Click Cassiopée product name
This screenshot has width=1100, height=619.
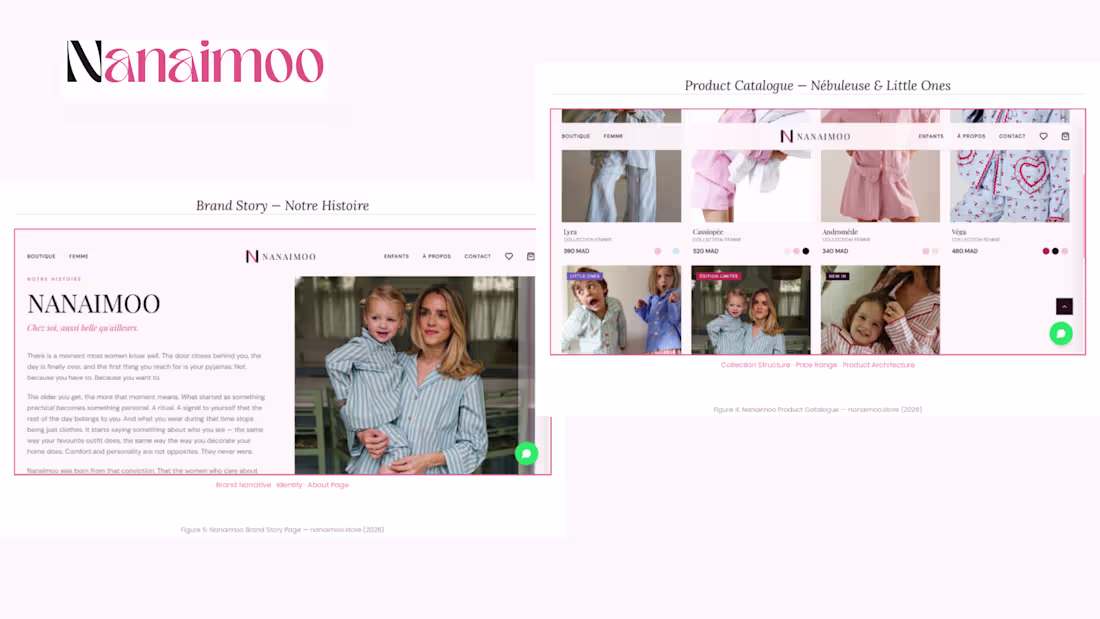[708, 232]
